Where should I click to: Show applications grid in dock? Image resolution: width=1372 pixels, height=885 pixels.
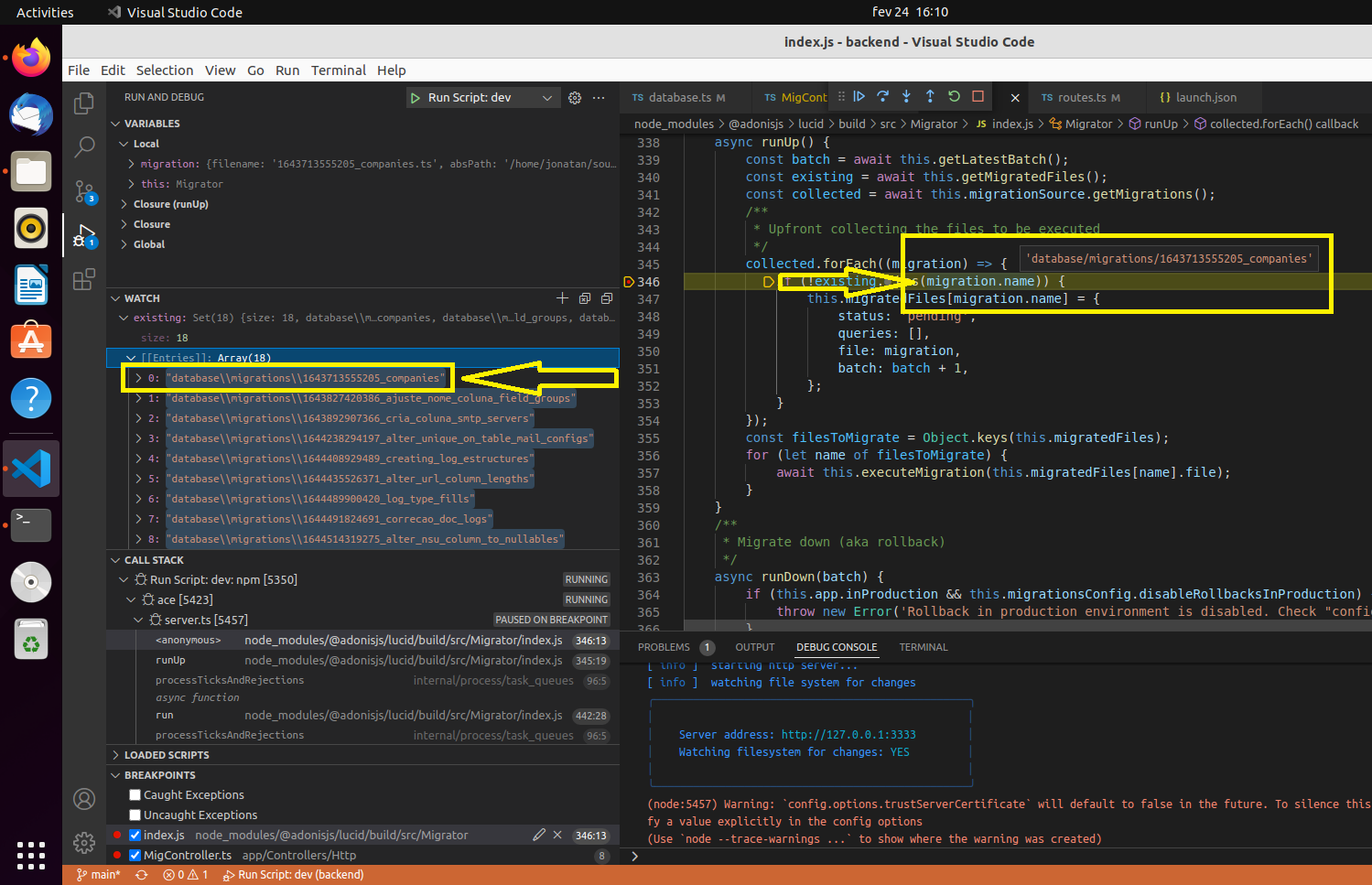tap(31, 855)
